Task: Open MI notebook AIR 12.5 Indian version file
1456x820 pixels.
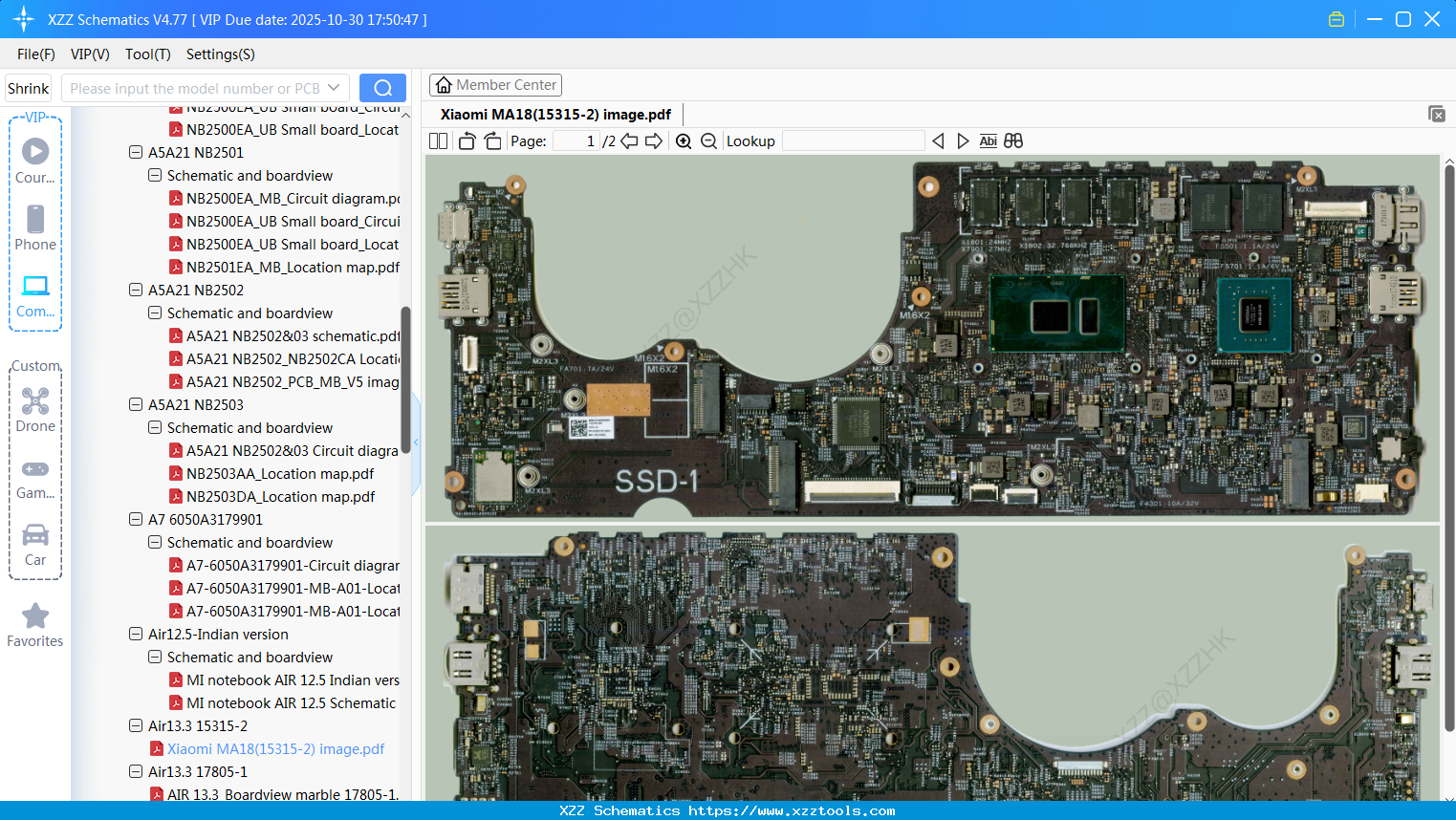Action: click(x=293, y=680)
